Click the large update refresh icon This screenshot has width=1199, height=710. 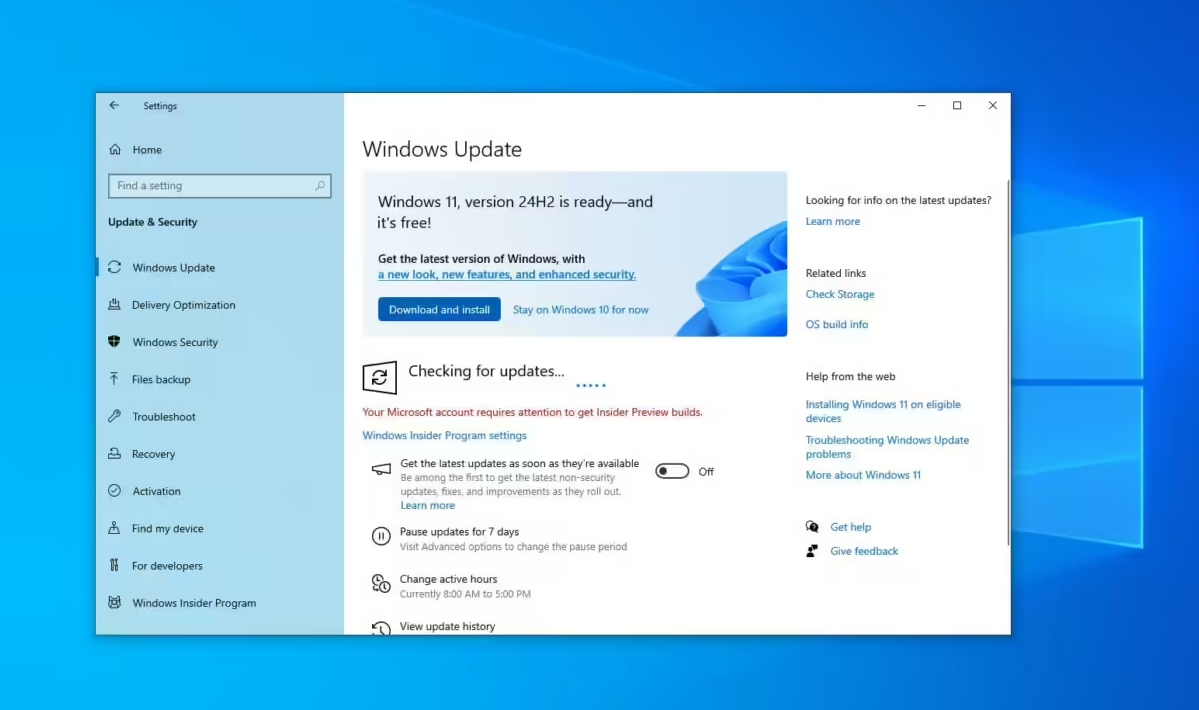379,377
